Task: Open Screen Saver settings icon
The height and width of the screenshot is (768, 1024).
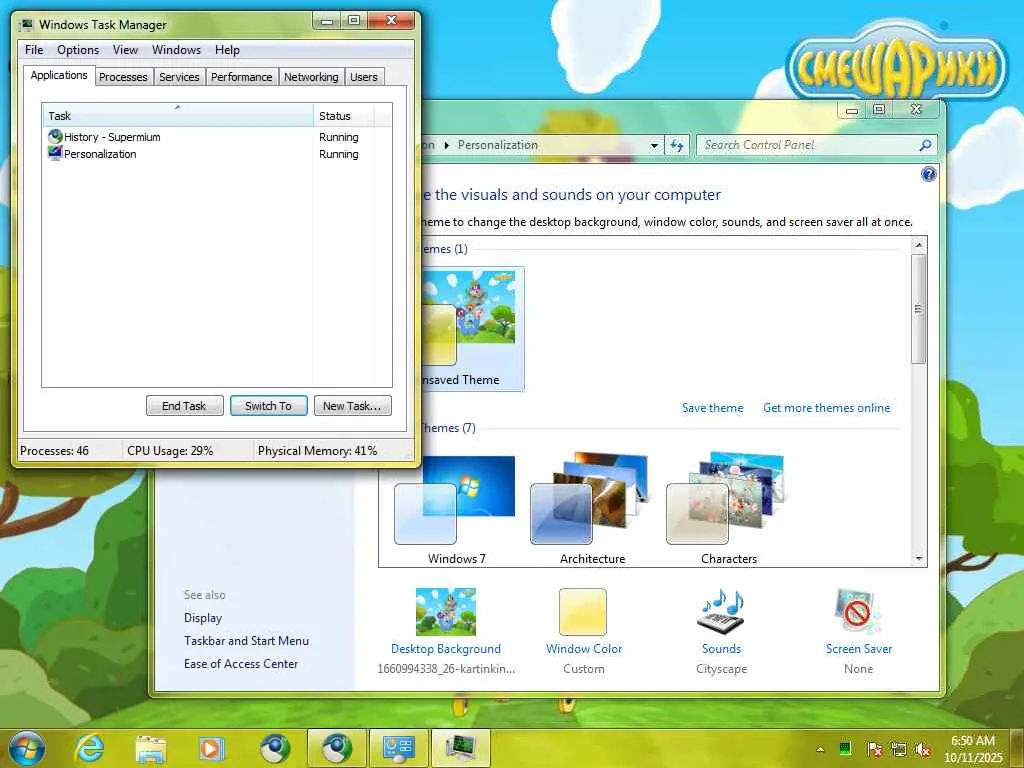Action: click(x=858, y=612)
